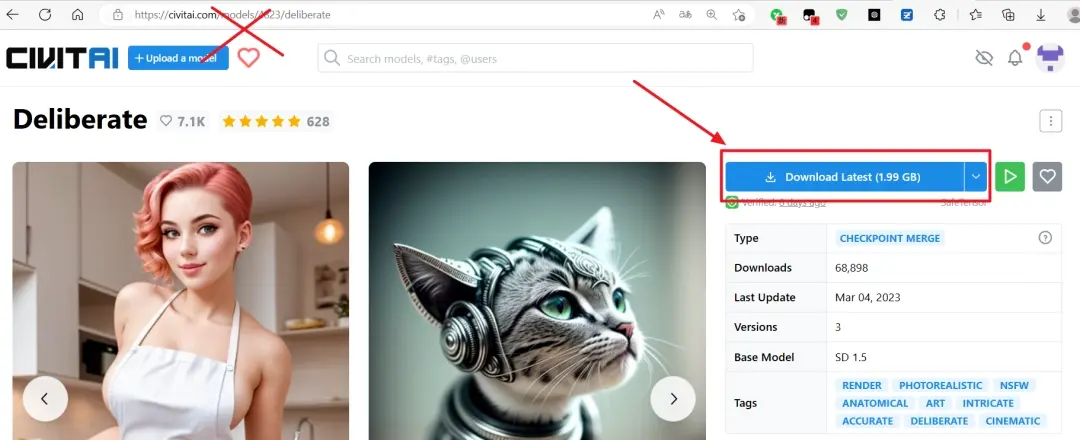The width and height of the screenshot is (1080, 440).
Task: Select the PHOTOREALISTIC tag
Action: 940,386
